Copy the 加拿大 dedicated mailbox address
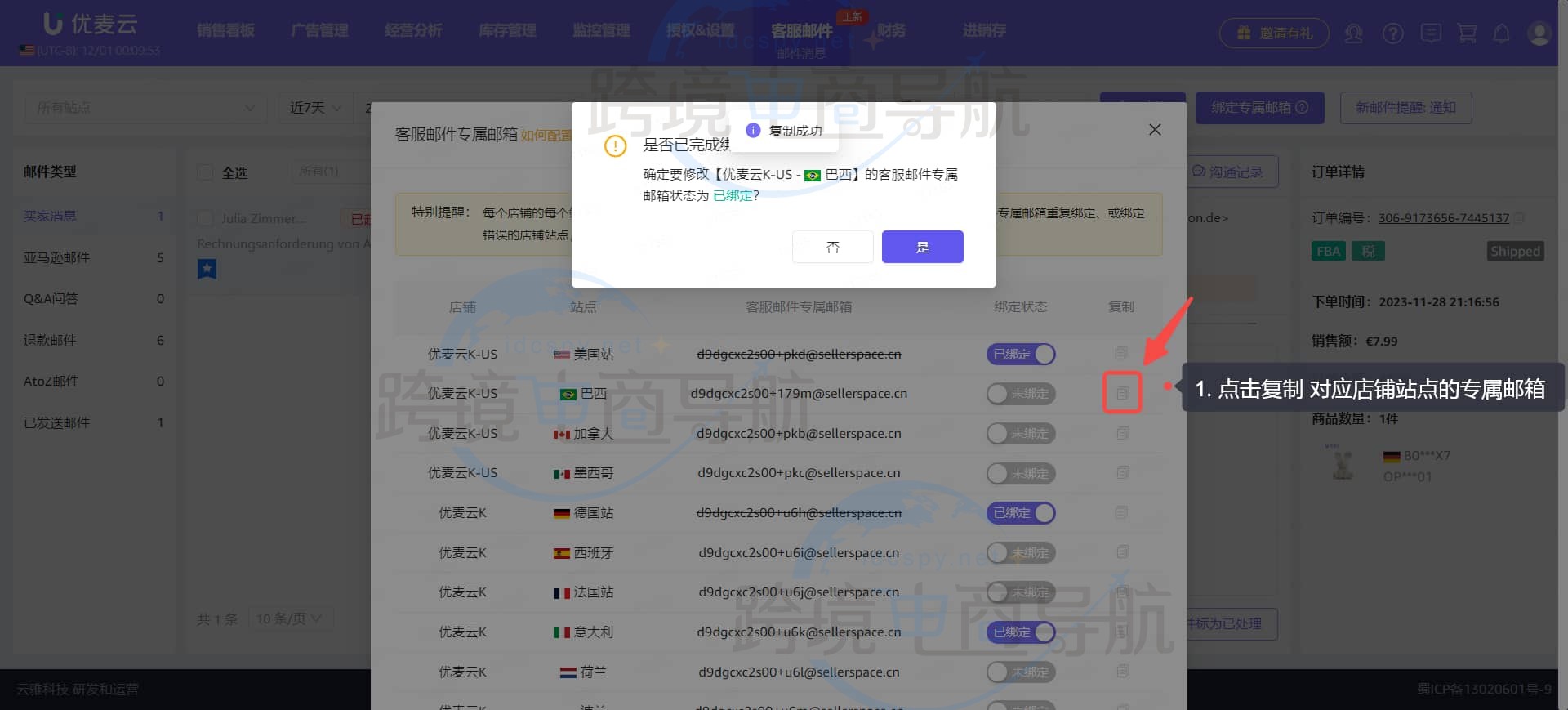This screenshot has height=710, width=1568. (1122, 433)
